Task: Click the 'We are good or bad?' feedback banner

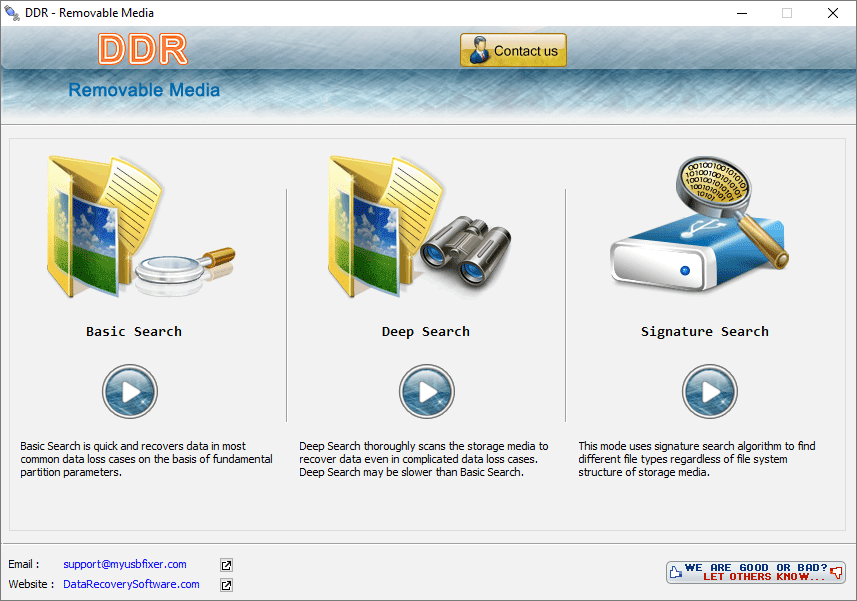Action: [x=756, y=572]
